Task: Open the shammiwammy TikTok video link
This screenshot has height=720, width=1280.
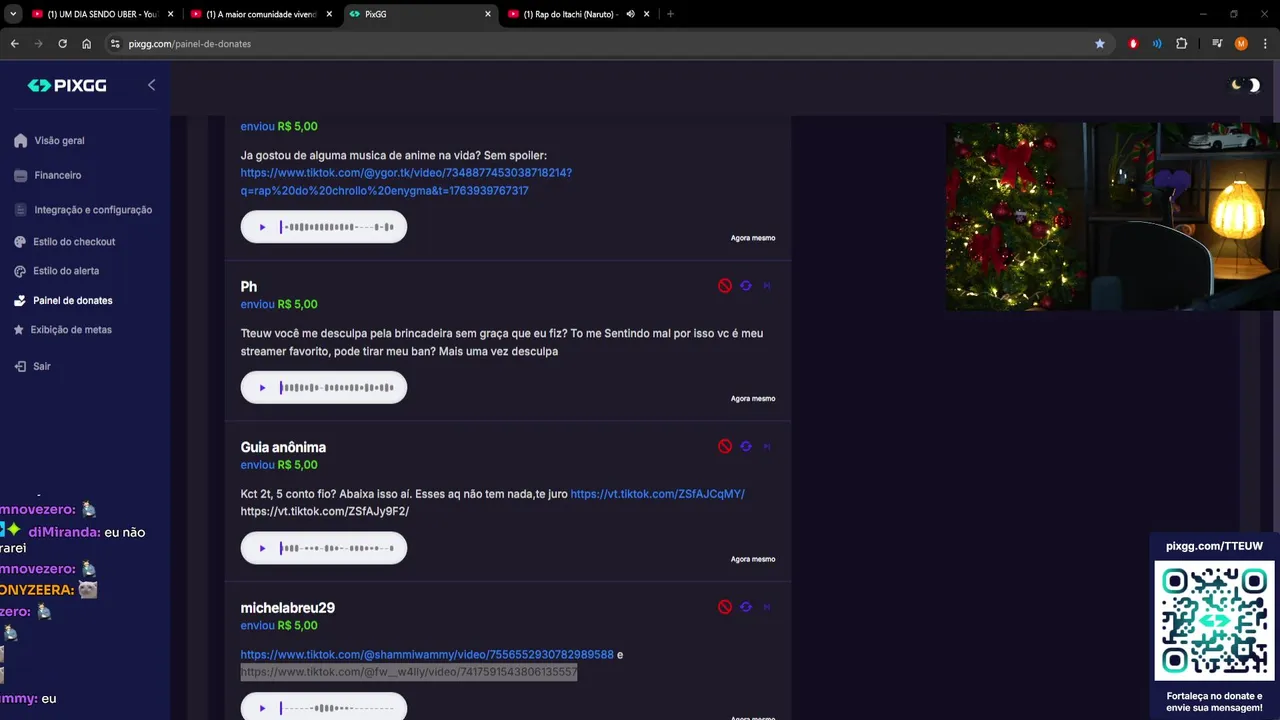Action: (427, 655)
